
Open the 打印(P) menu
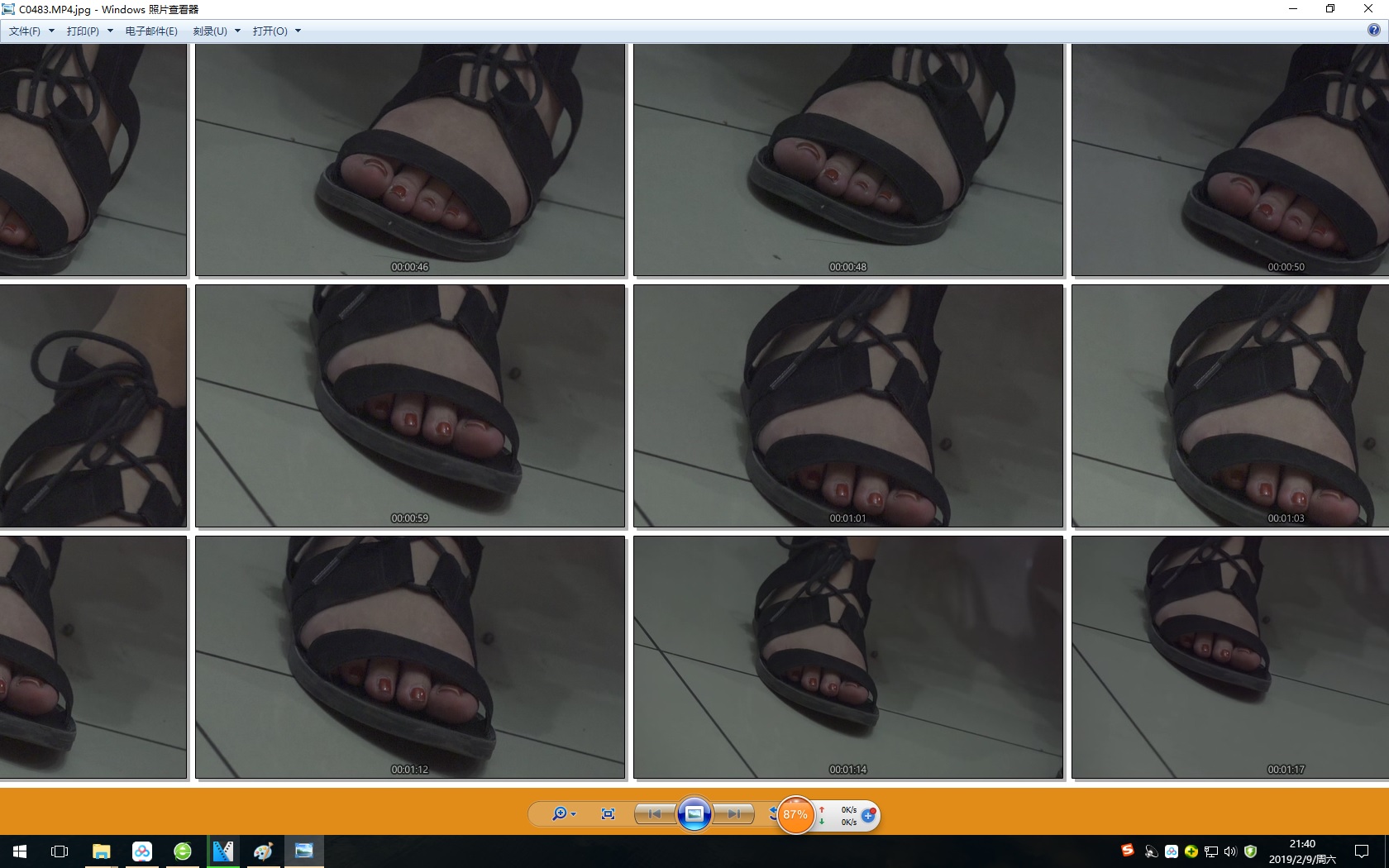pyautogui.click(x=89, y=31)
